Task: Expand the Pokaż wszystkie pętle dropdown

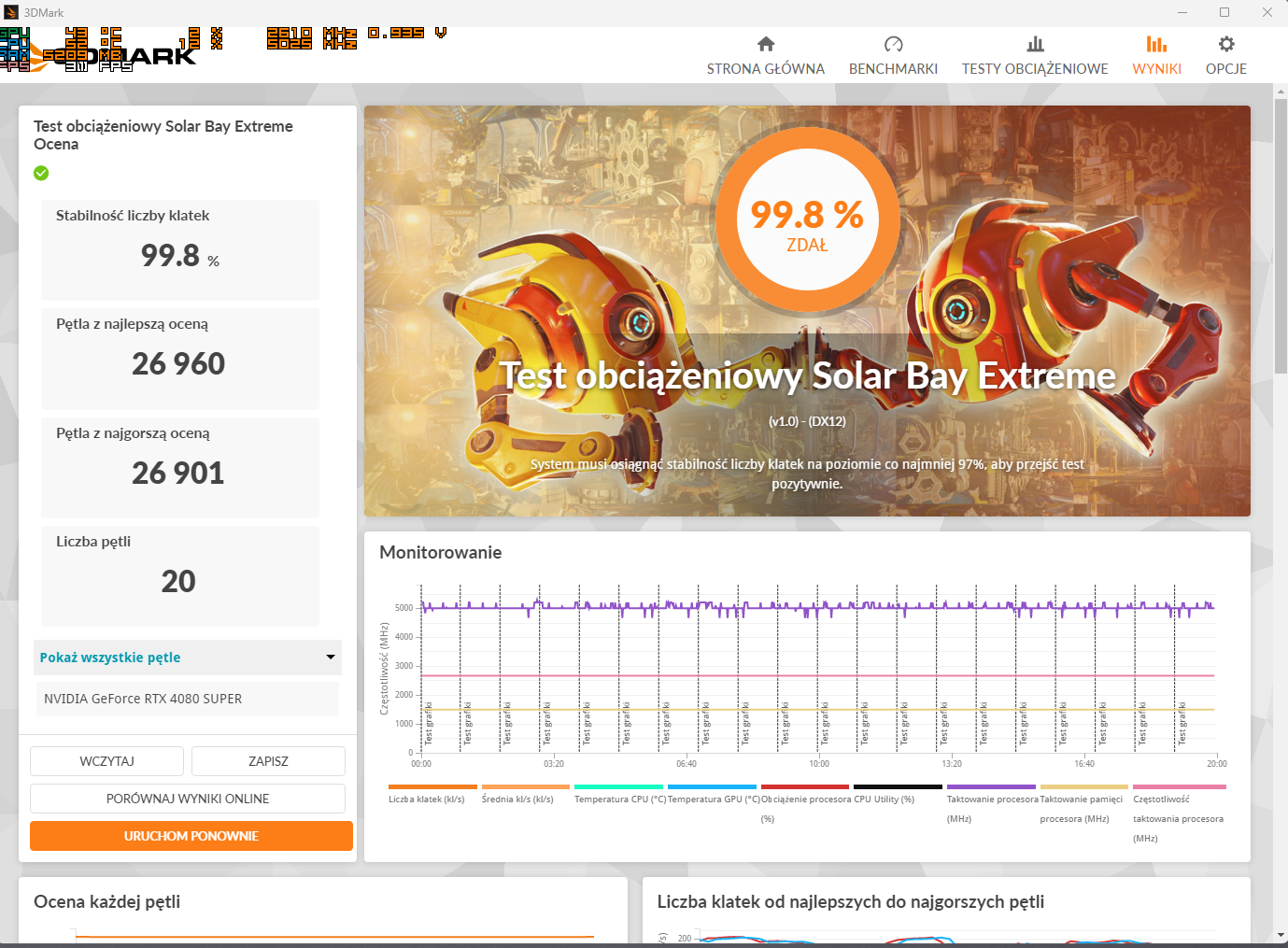Action: 187,658
